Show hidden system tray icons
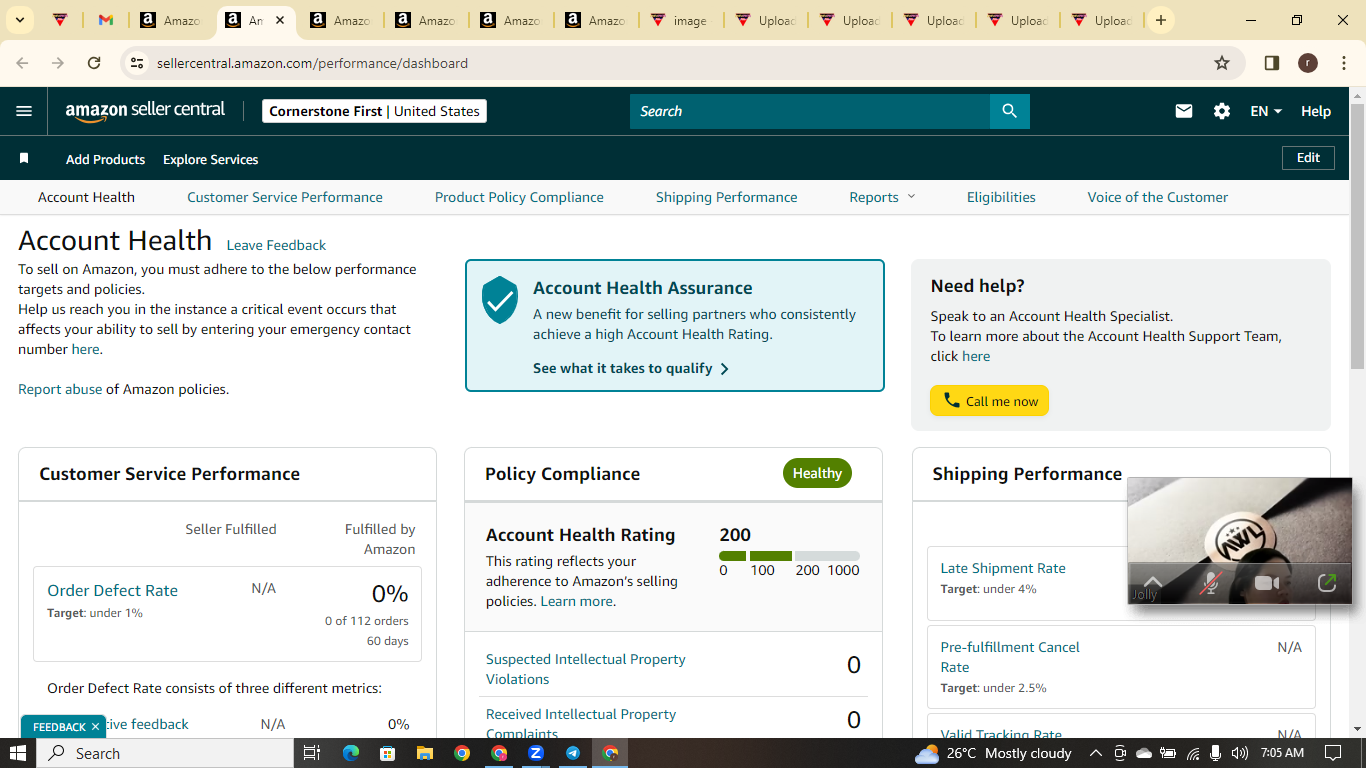1366x768 pixels. (1095, 753)
